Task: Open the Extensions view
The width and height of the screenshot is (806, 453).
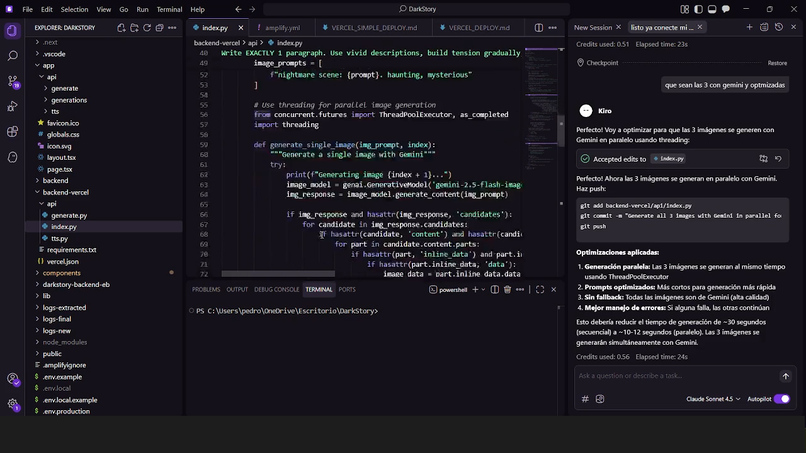Action: click(x=12, y=132)
